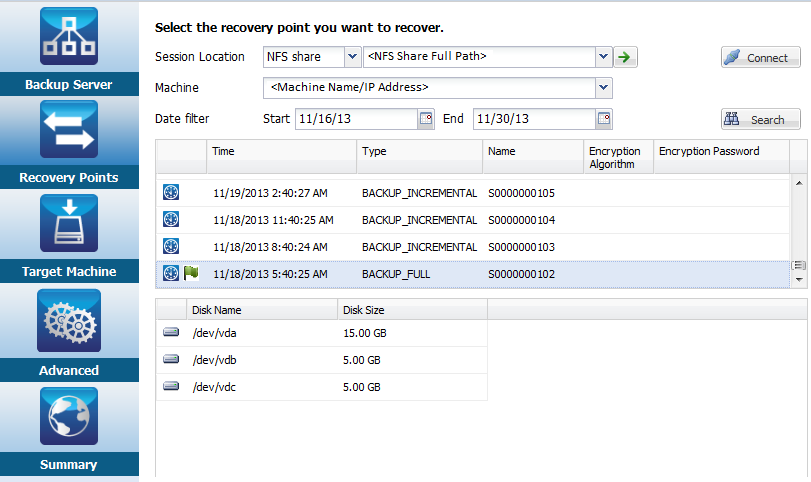Expand the Machine Name/IP Address dropdown
The width and height of the screenshot is (811, 482).
point(603,88)
